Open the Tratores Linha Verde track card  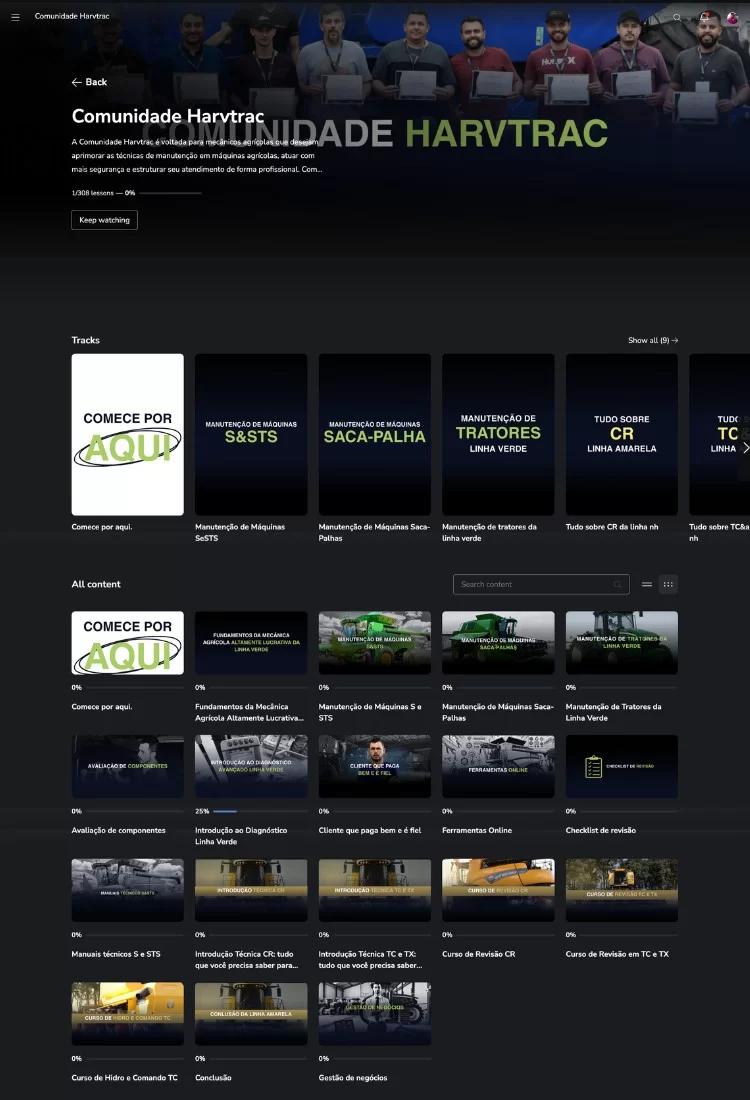[498, 434]
